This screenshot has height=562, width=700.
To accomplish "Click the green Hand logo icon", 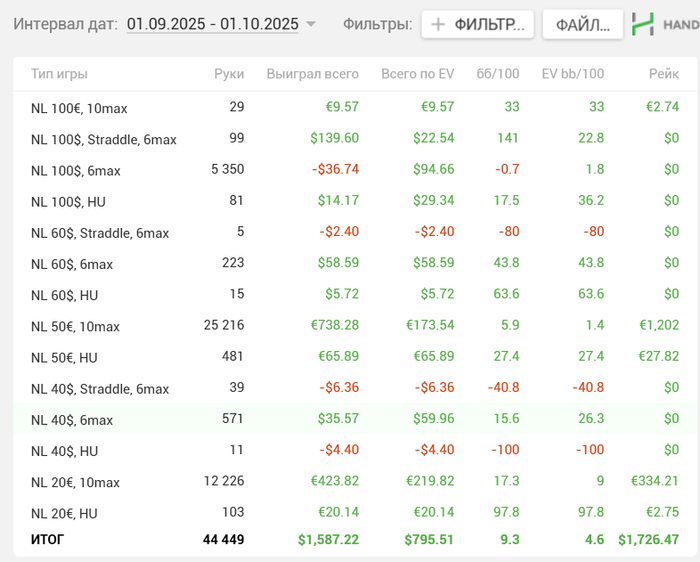I will (644, 25).
